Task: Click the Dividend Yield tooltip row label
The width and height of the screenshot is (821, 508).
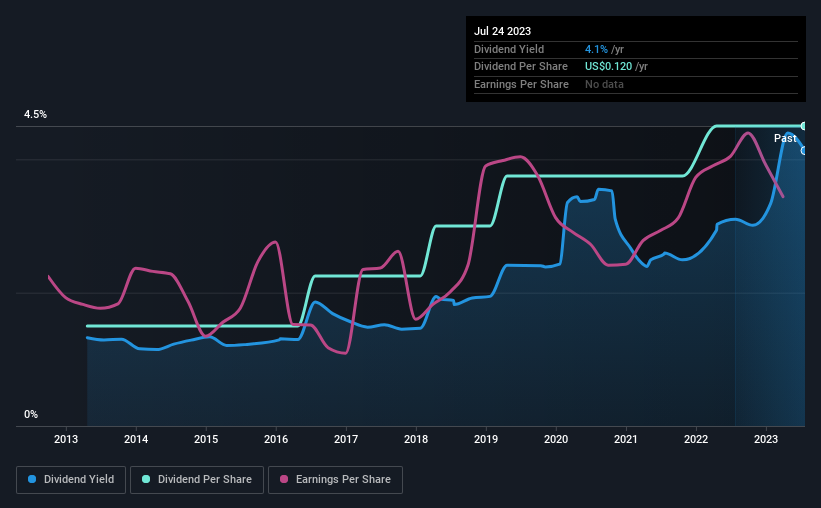Action: [509, 49]
